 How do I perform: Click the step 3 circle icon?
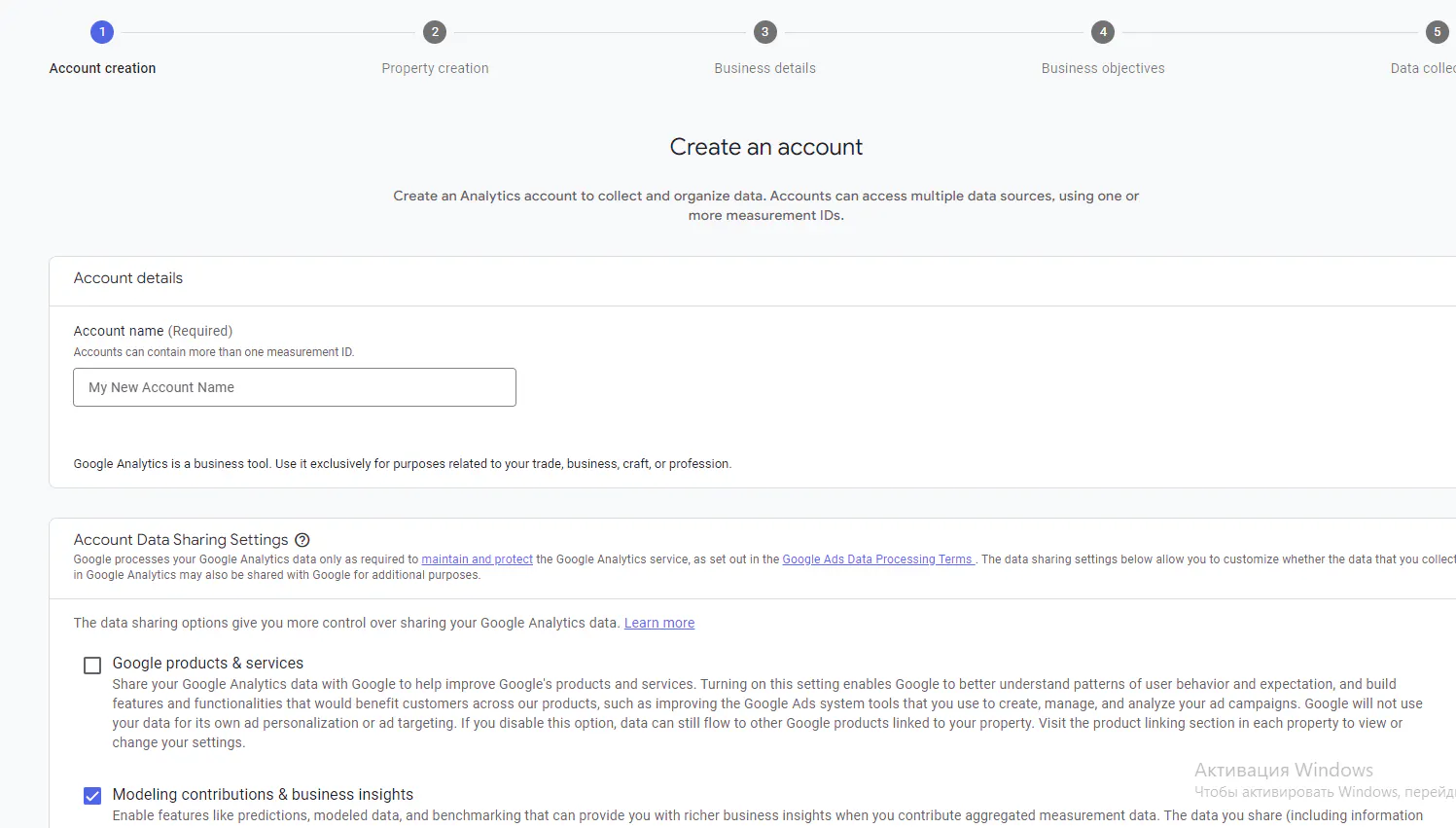(x=765, y=32)
